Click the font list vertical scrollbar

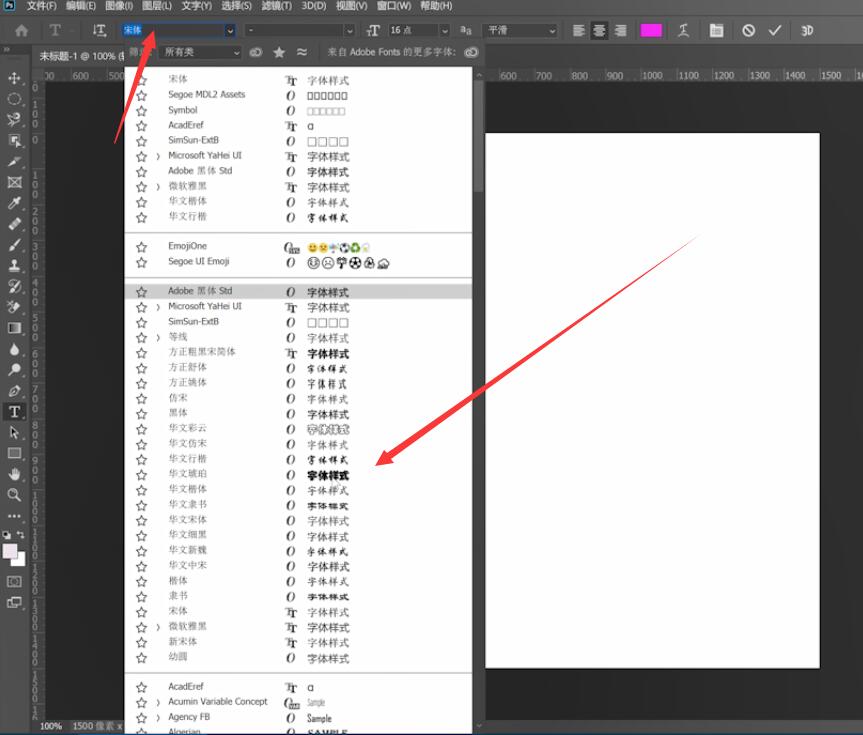point(478,135)
